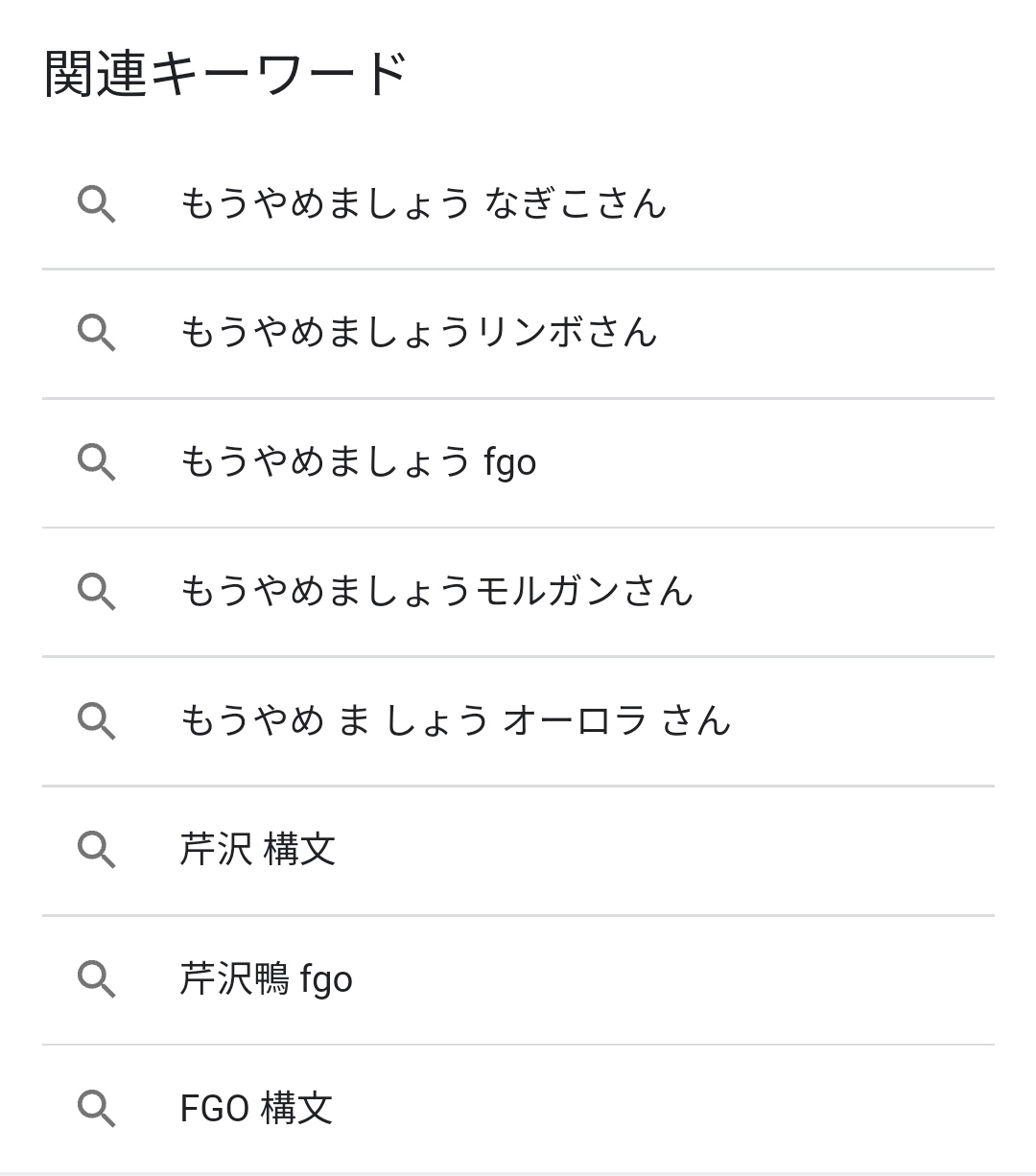This screenshot has height=1176, width=1036.
Task: Open related keyword もうやめましょうモルガンさん text
Action: (436, 591)
